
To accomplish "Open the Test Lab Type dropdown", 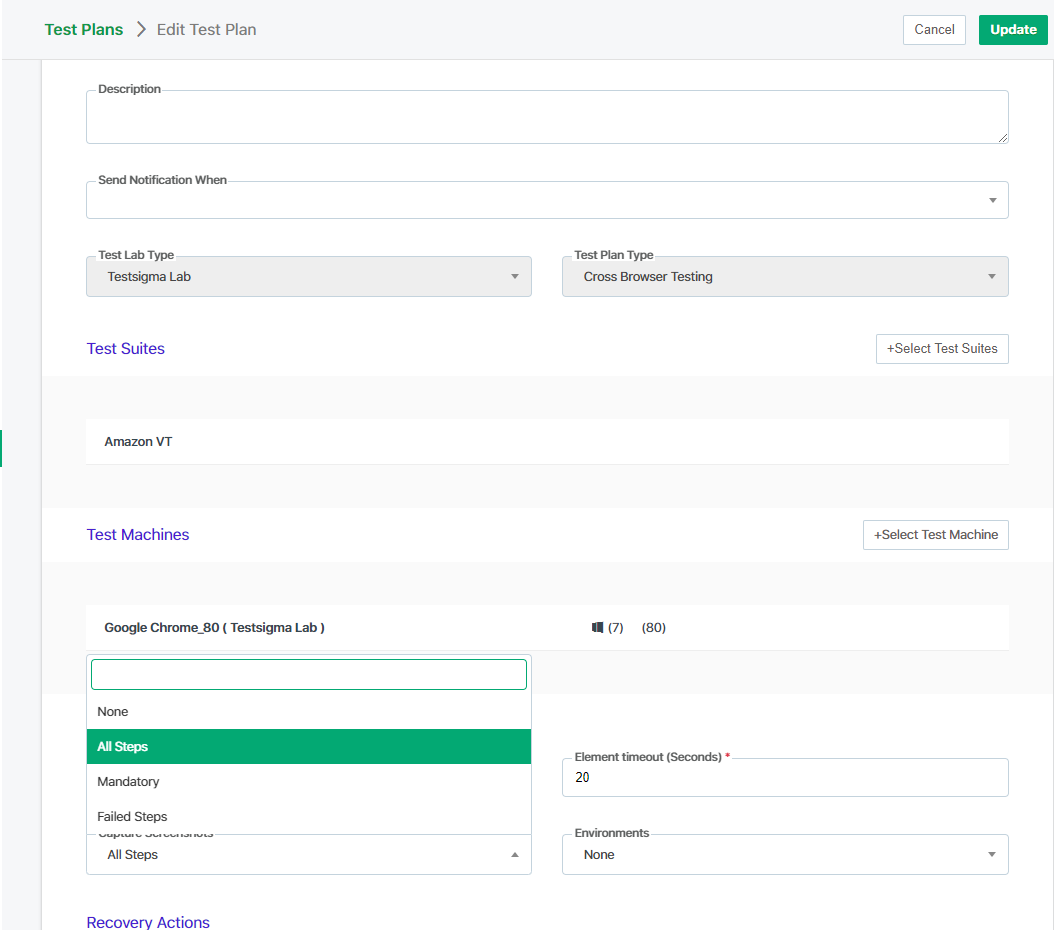I will coord(309,276).
